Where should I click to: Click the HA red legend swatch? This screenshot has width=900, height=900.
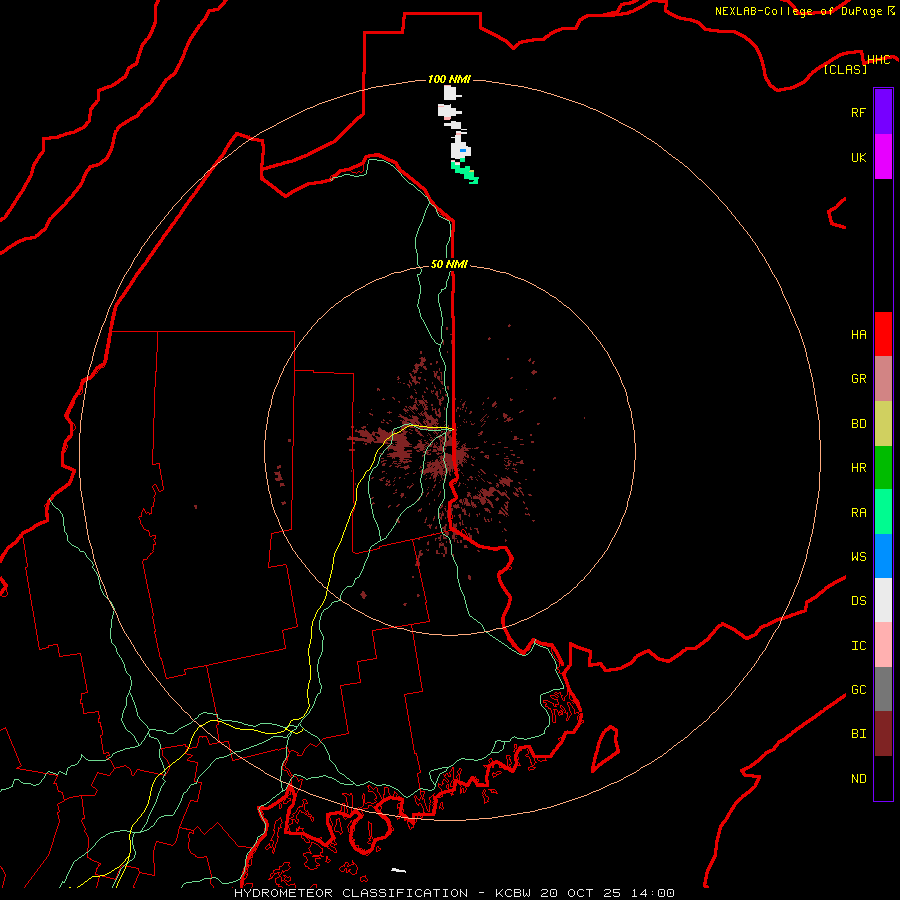click(883, 334)
